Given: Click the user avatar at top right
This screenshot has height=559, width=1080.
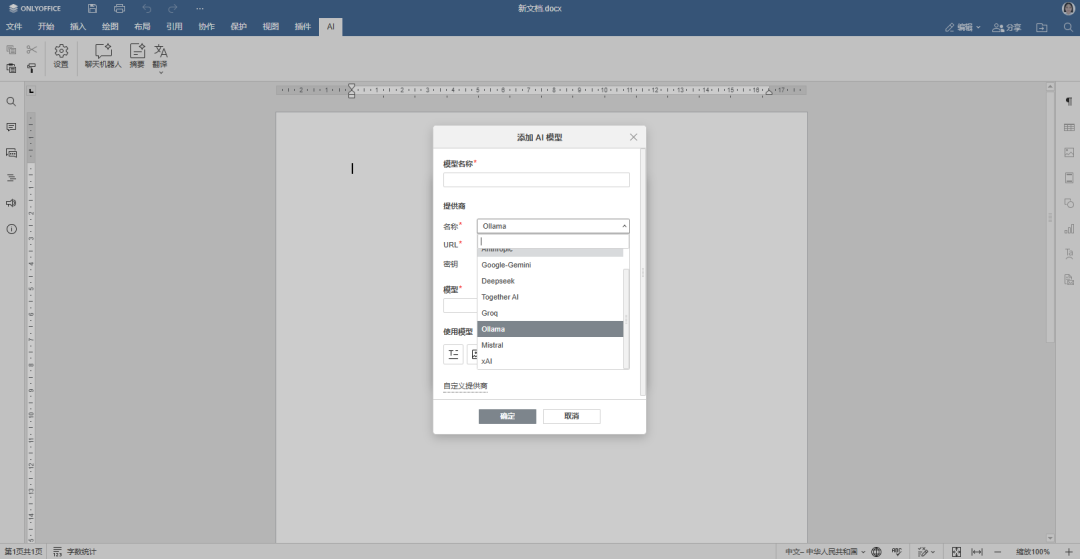Looking at the screenshot, I should click(x=1069, y=8).
